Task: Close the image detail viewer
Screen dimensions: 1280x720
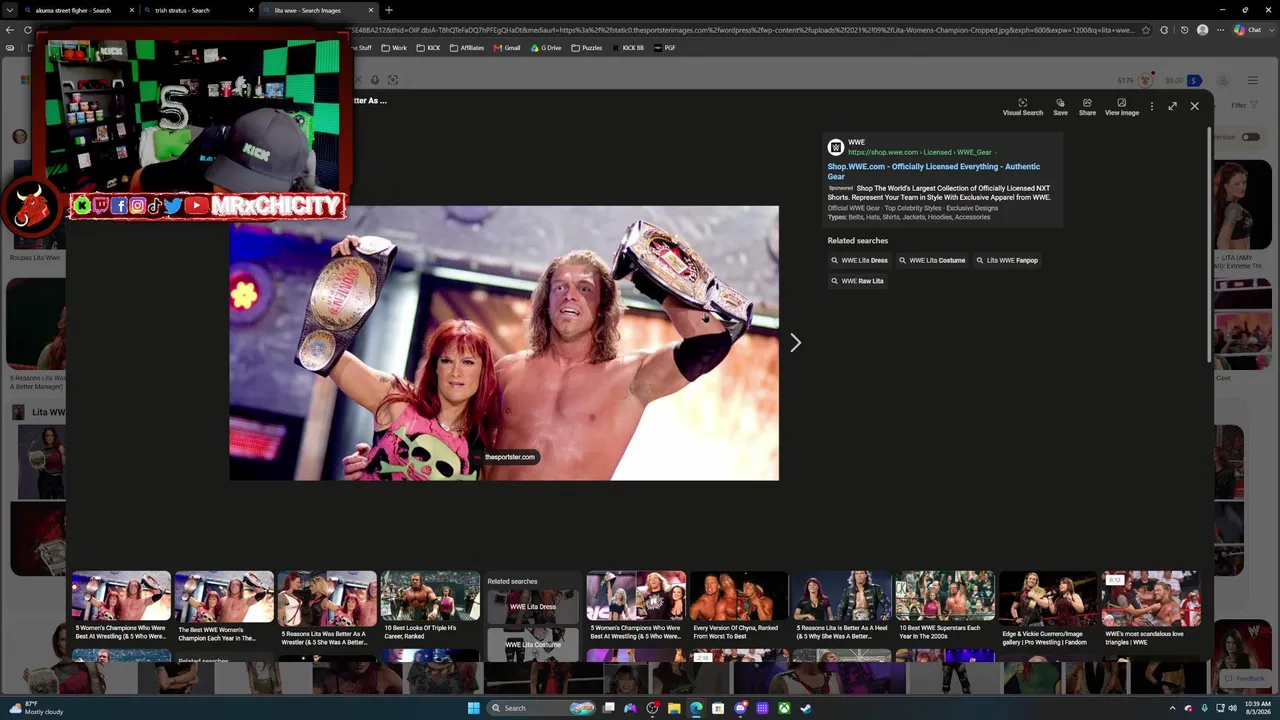Action: tap(1194, 106)
